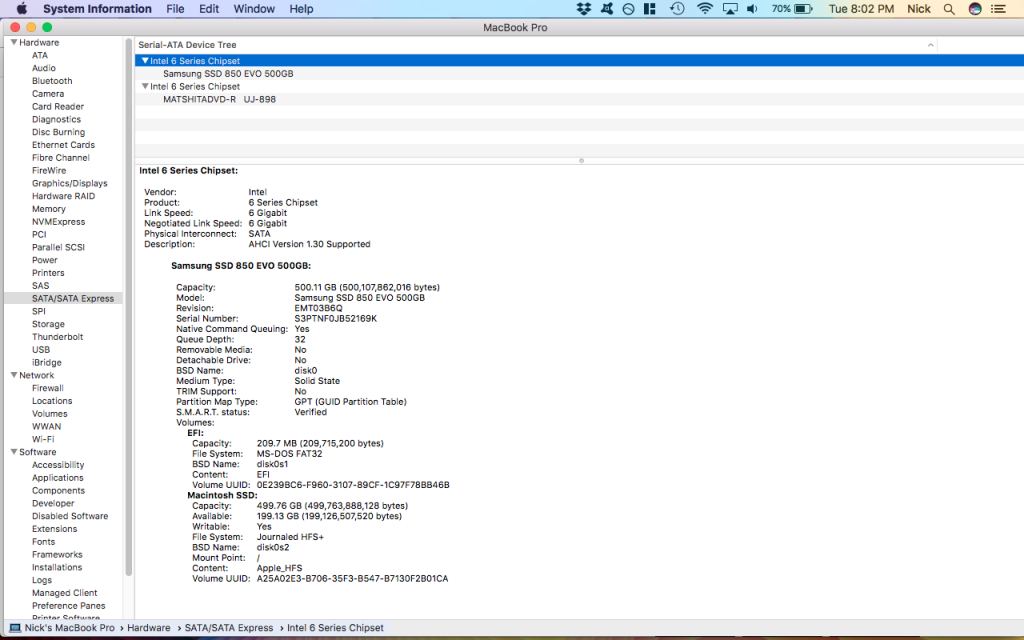Collapse the Software section triangle
This screenshot has height=640, width=1024.
pyautogui.click(x=14, y=451)
